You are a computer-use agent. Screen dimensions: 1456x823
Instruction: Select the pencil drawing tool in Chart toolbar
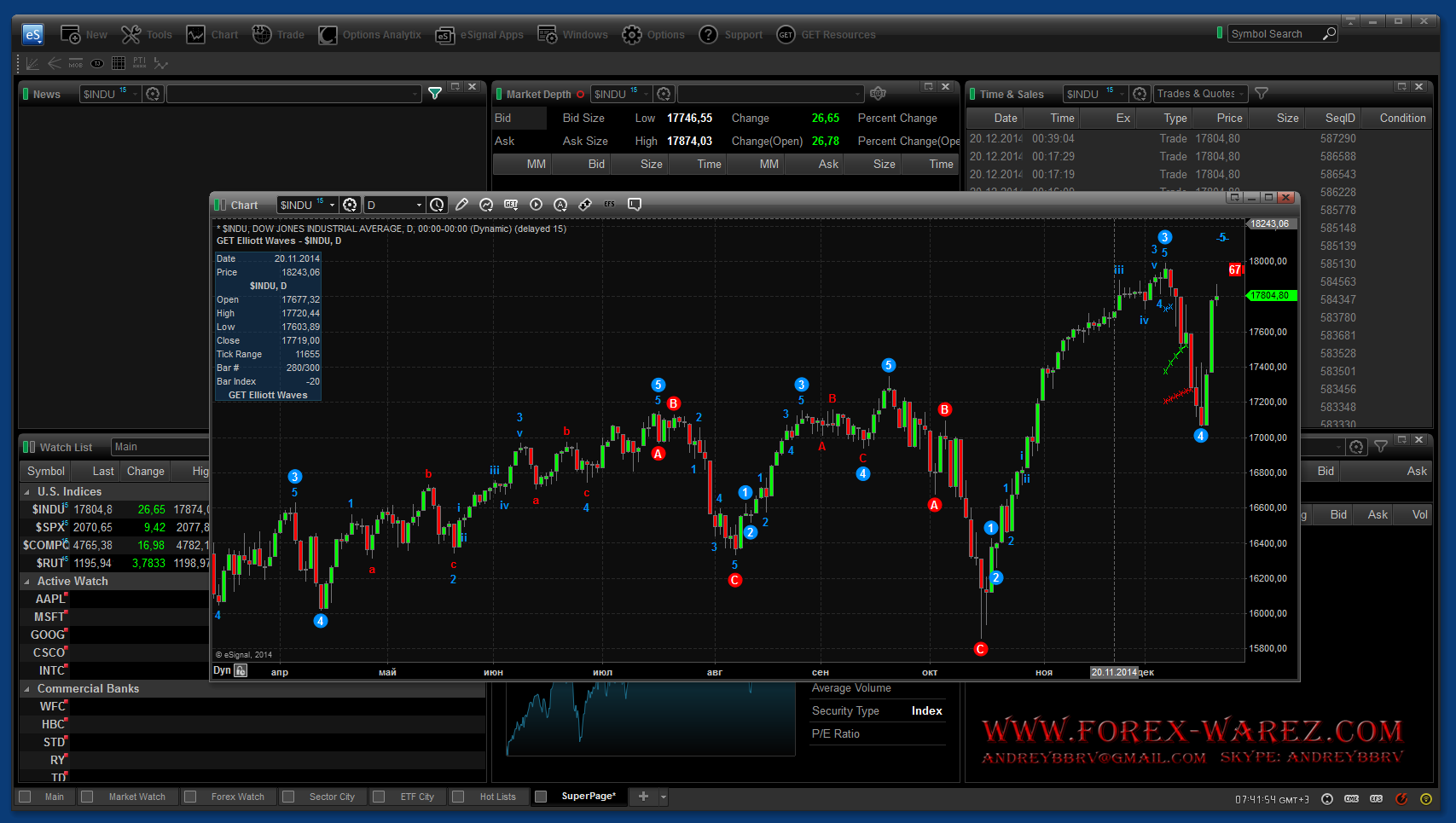[461, 205]
